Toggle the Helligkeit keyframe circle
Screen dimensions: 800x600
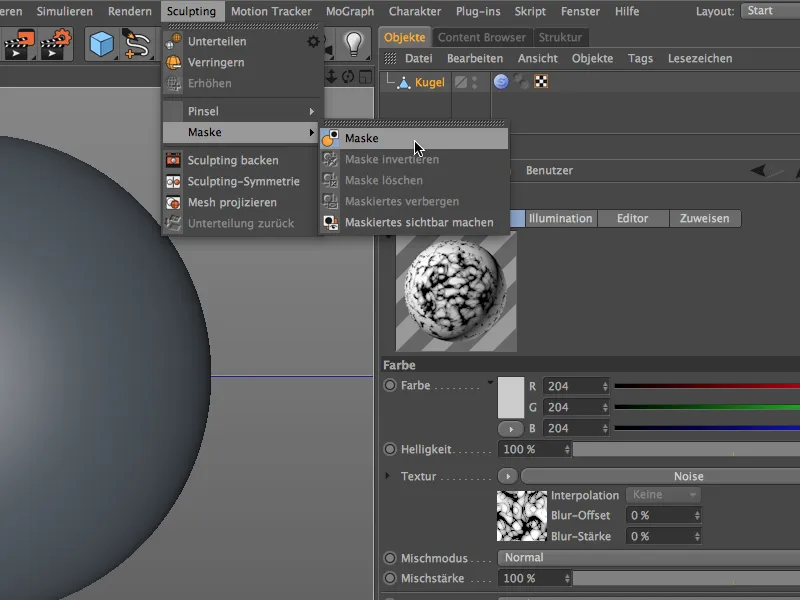(x=389, y=449)
